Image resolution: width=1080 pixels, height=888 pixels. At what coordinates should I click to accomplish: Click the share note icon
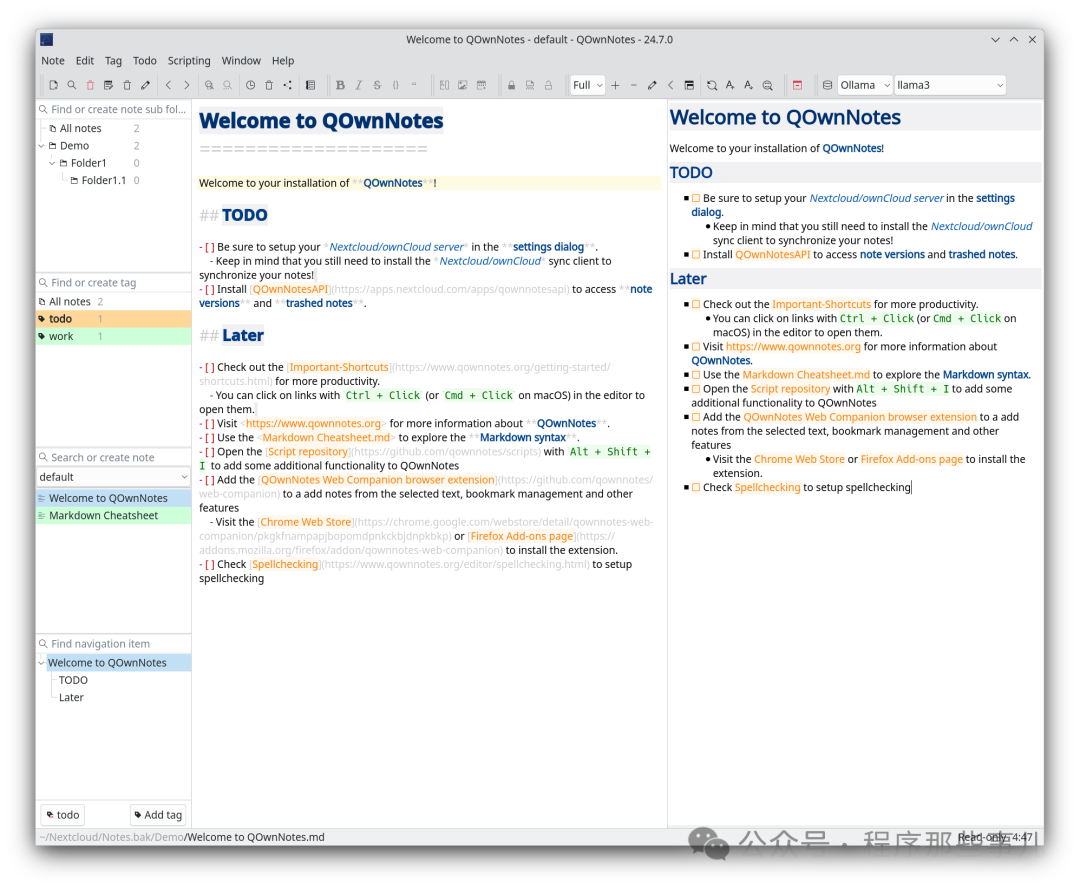click(x=288, y=85)
